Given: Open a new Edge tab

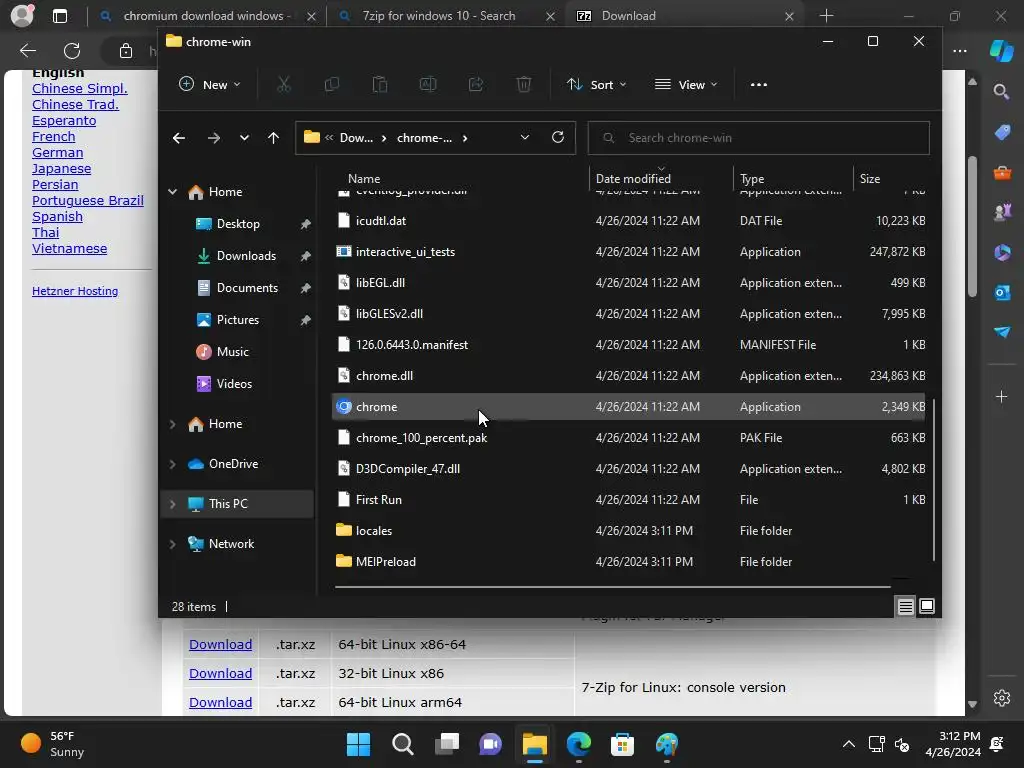Looking at the screenshot, I should pos(826,16).
